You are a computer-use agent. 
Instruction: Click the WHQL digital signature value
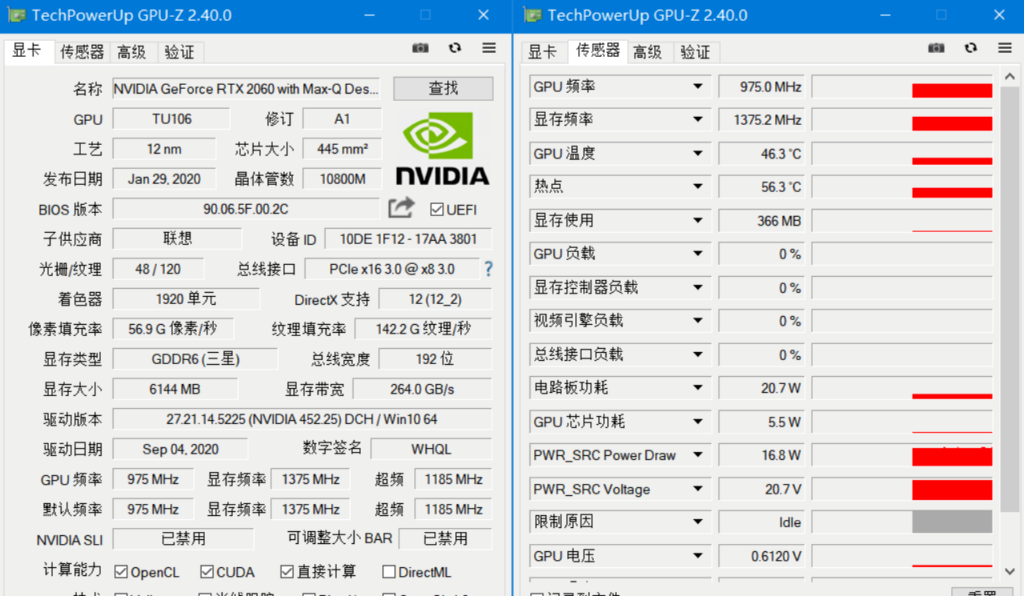pos(431,449)
